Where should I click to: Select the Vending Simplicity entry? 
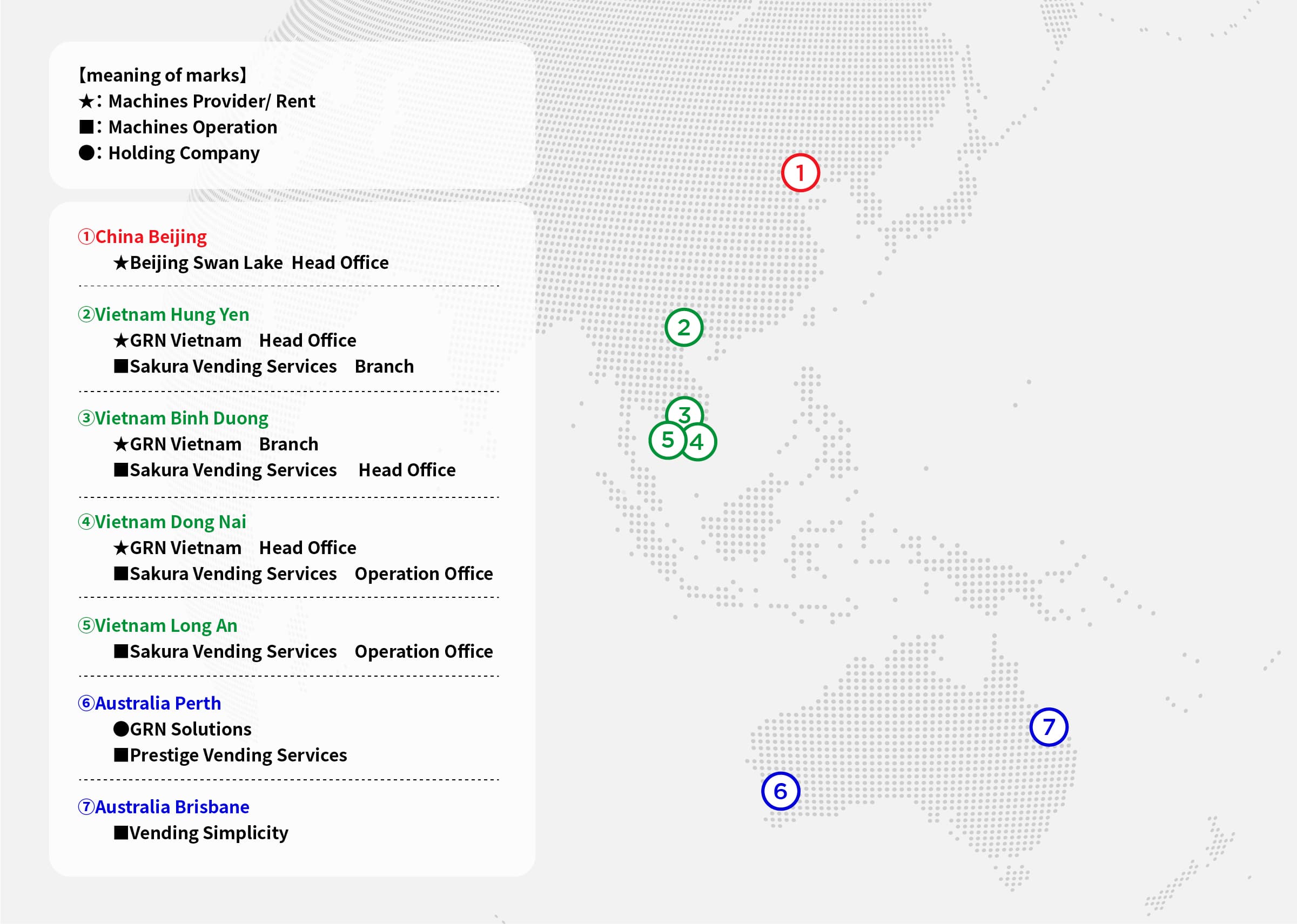[201, 833]
